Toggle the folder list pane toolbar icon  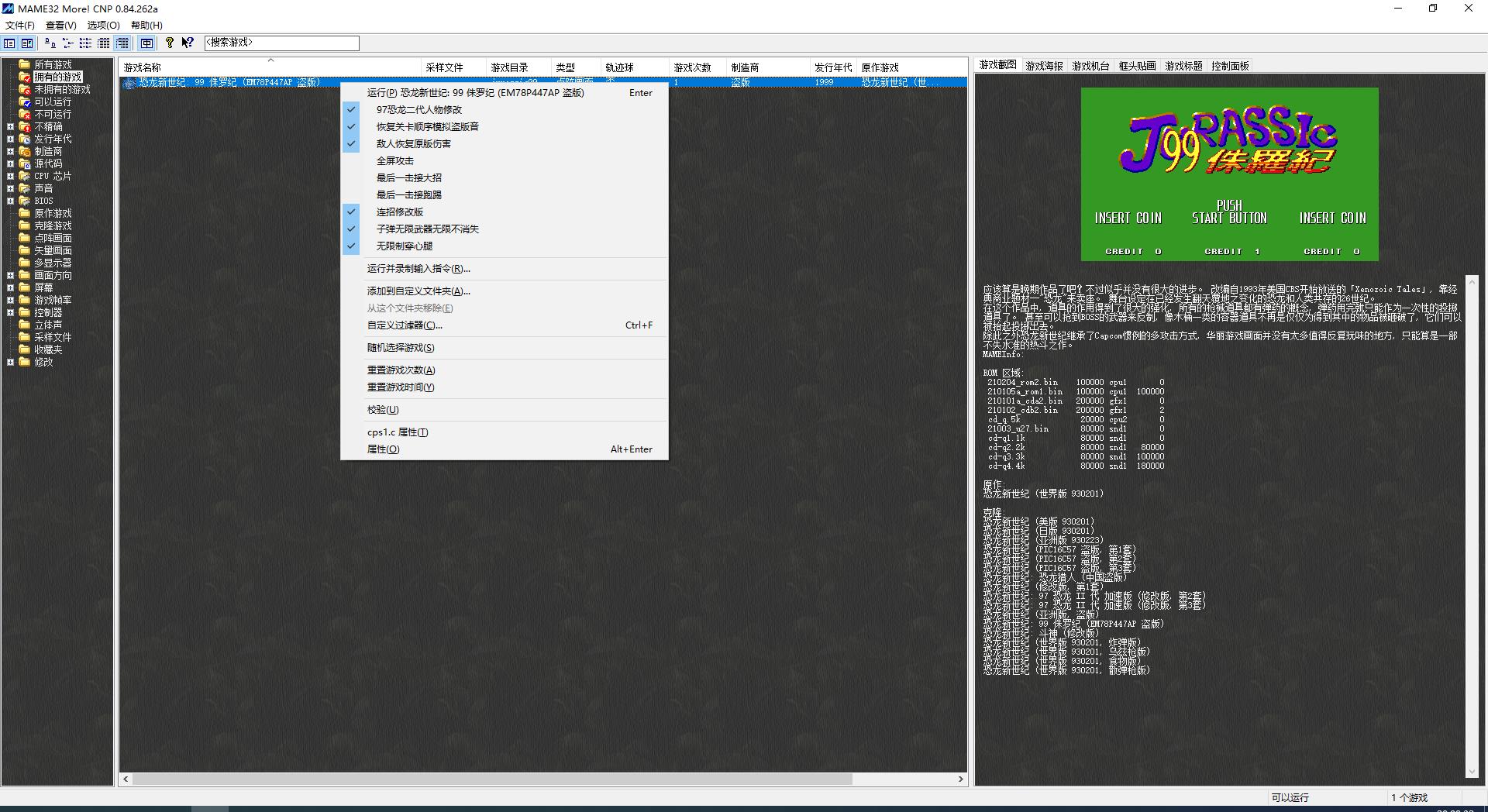[9, 43]
